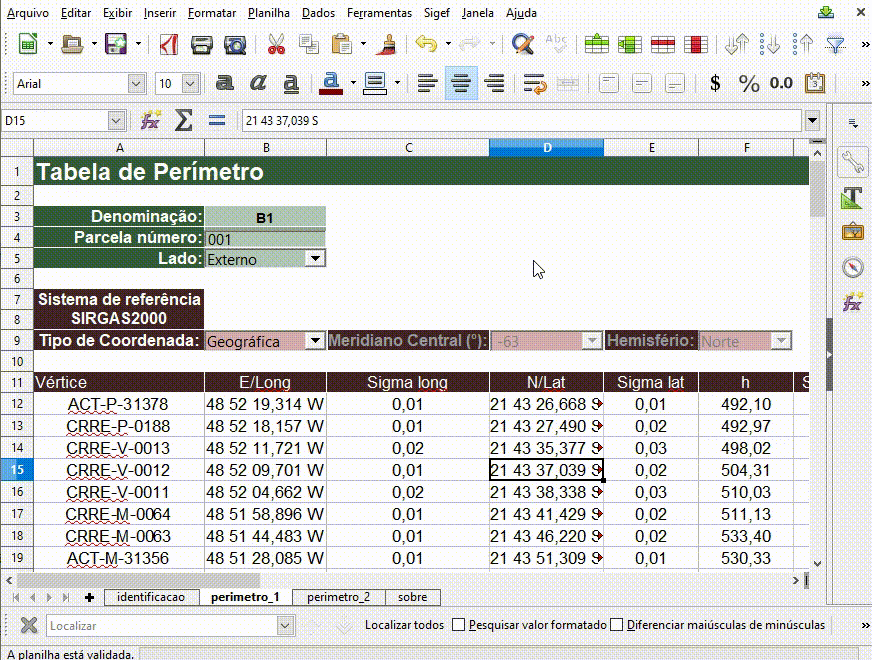Screen dimensions: 872x660
Task: Expand the Lado dropdown showing Externo
Action: (314, 259)
